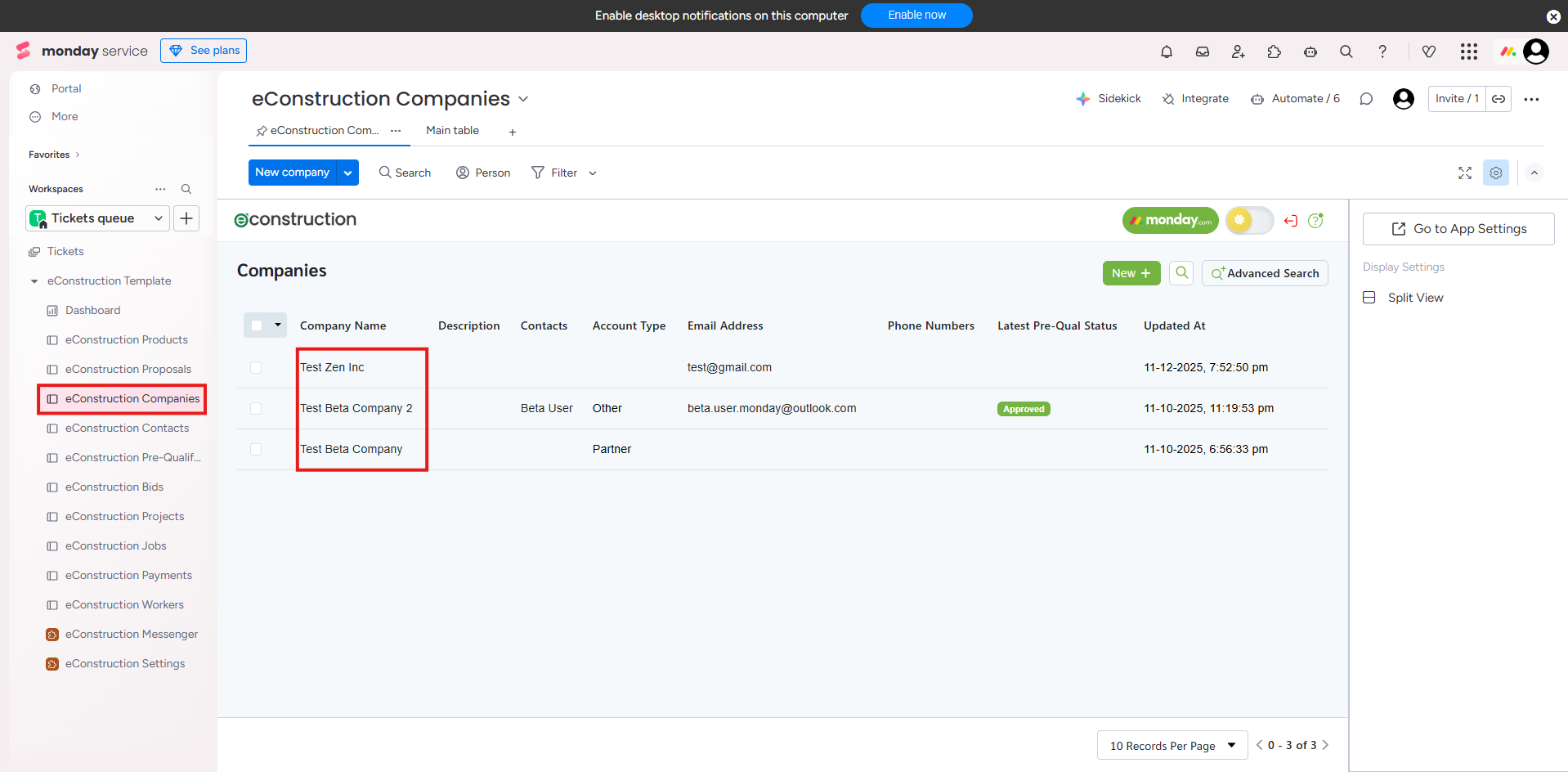Screen dimensions: 1568x772
Task: Open the 10 Records Per Page dropdown
Action: pyautogui.click(x=1172, y=745)
